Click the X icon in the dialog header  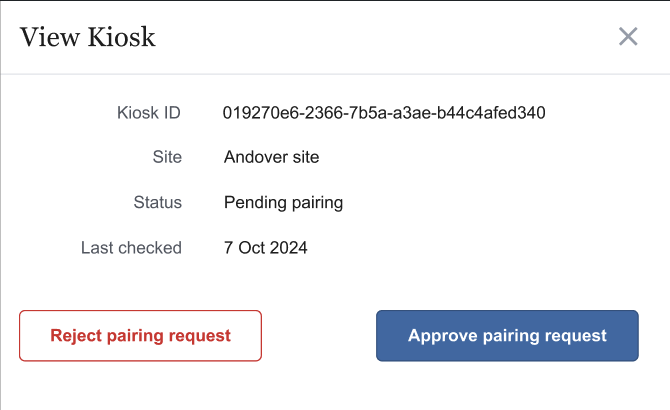click(628, 37)
